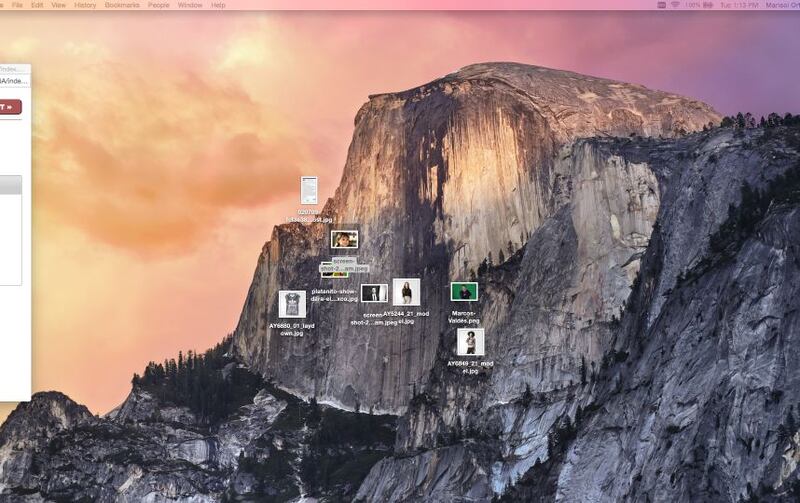Image resolution: width=800 pixels, height=503 pixels.
Task: Click the battery status icon
Action: [x=708, y=5]
